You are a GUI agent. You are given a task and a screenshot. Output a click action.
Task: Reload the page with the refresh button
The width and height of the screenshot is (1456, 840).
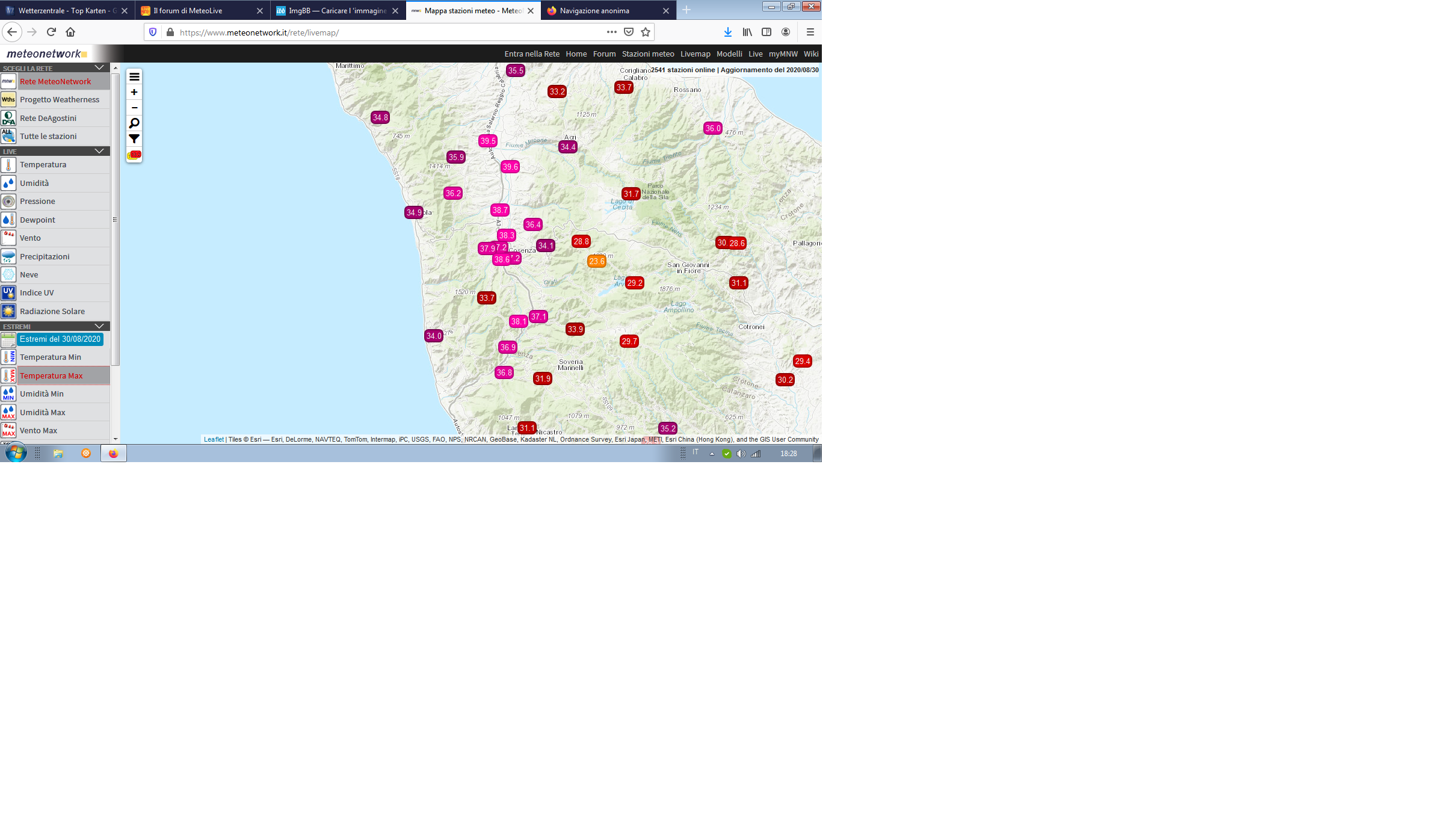[x=51, y=32]
